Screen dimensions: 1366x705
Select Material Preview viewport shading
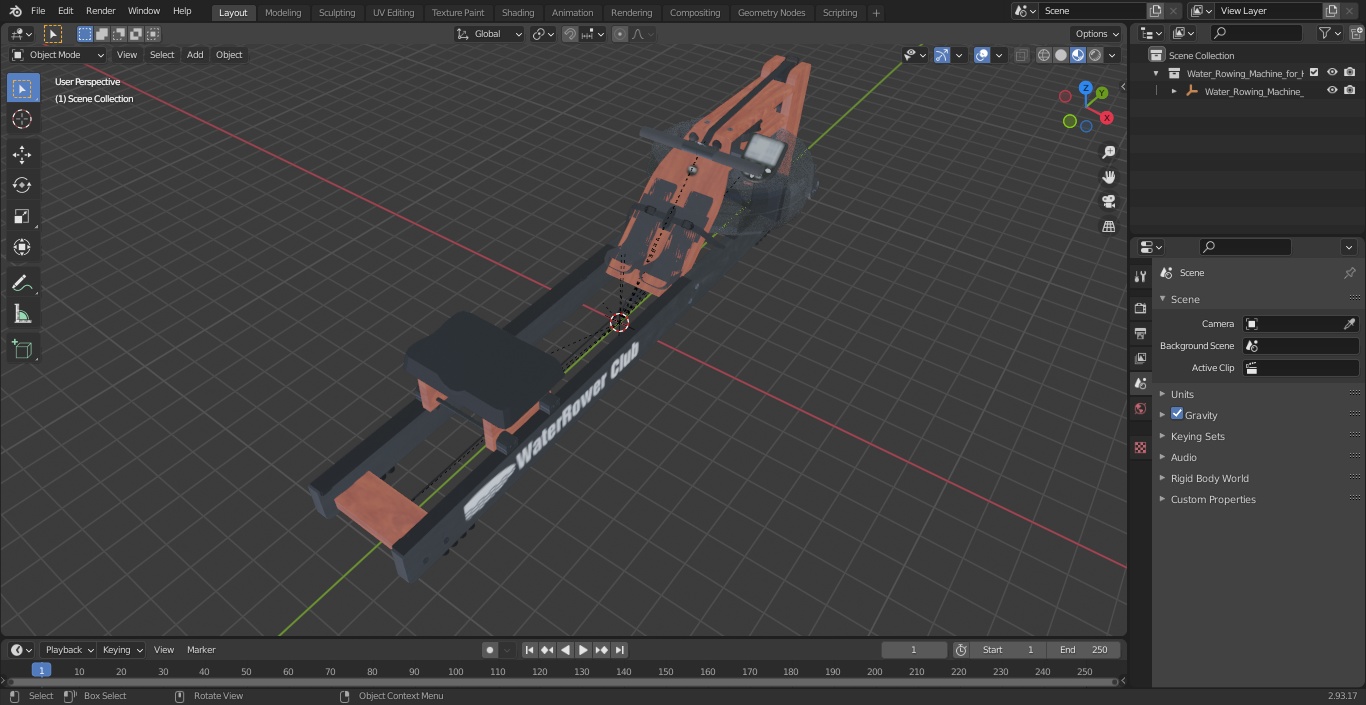coord(1078,55)
